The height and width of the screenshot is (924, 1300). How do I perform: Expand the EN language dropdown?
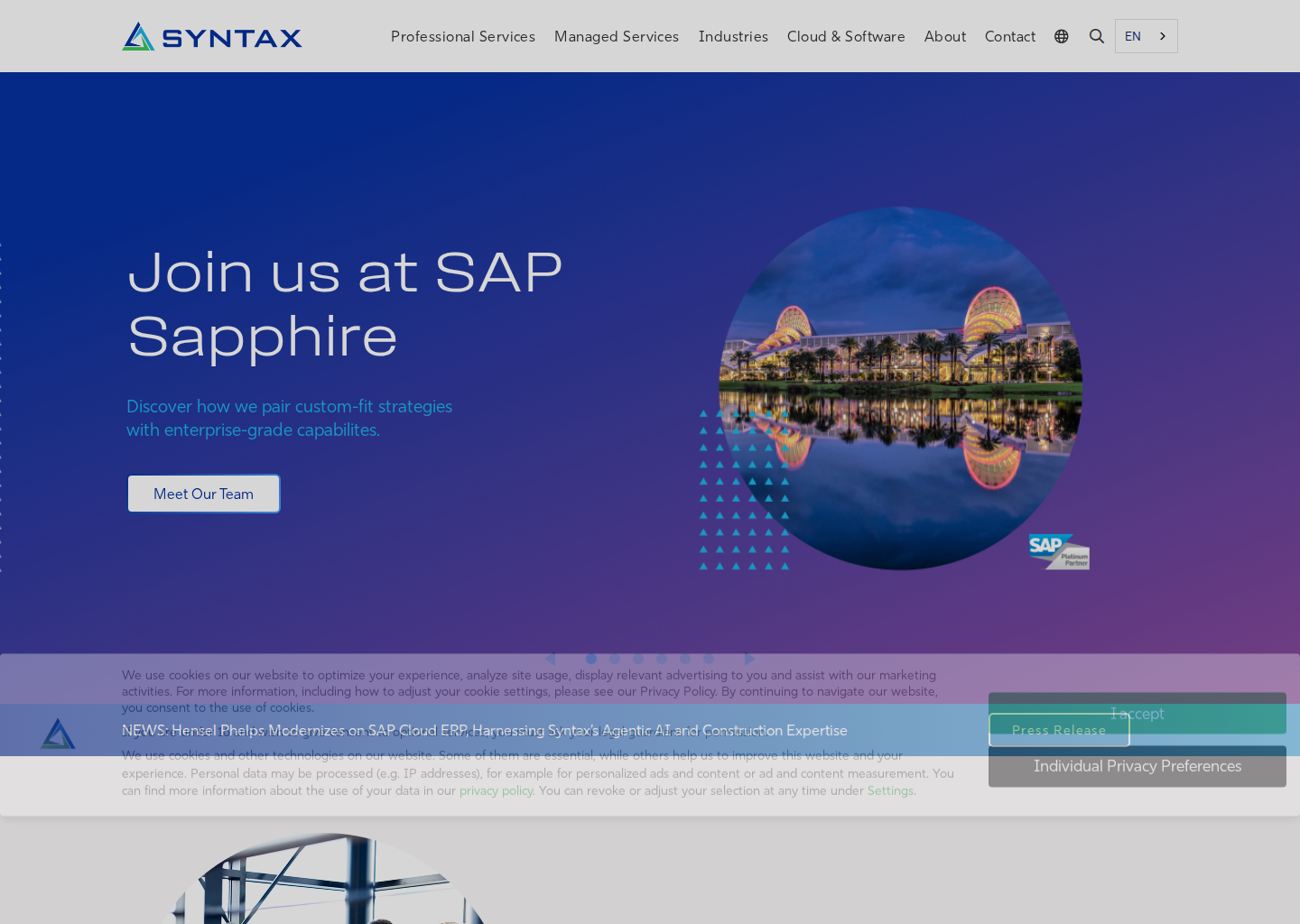click(1147, 36)
